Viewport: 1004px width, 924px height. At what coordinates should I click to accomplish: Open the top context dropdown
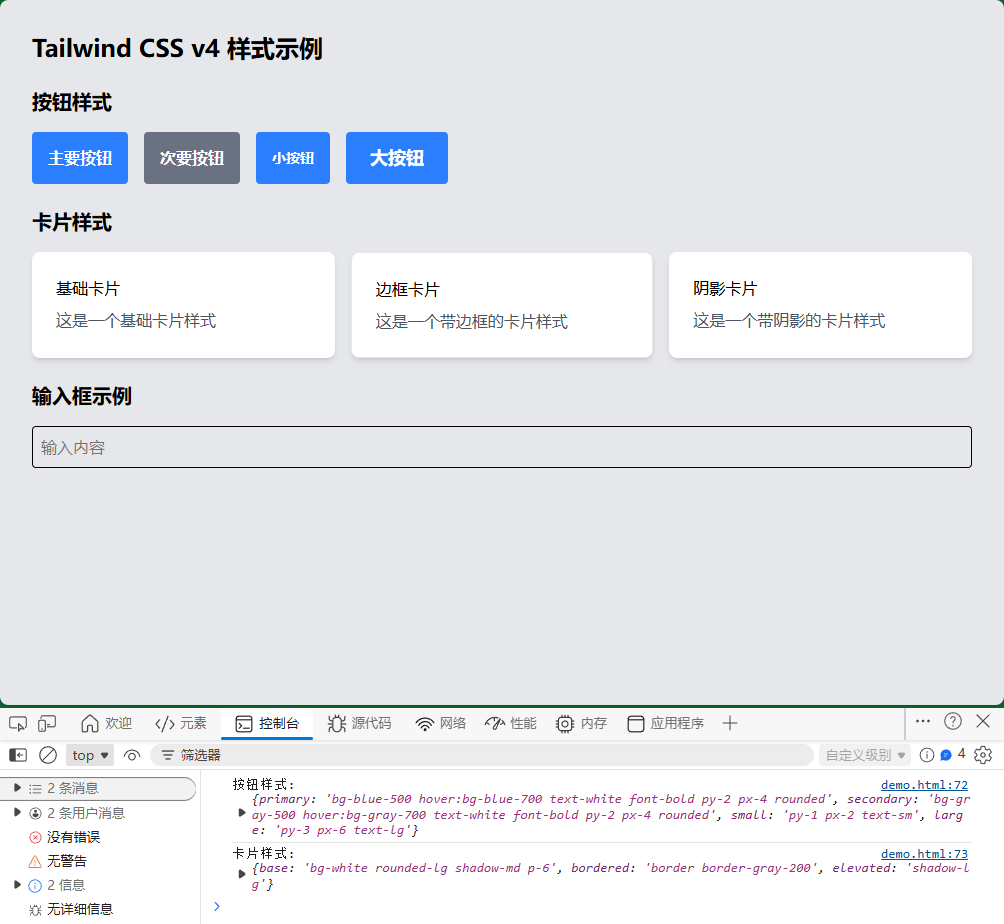90,755
